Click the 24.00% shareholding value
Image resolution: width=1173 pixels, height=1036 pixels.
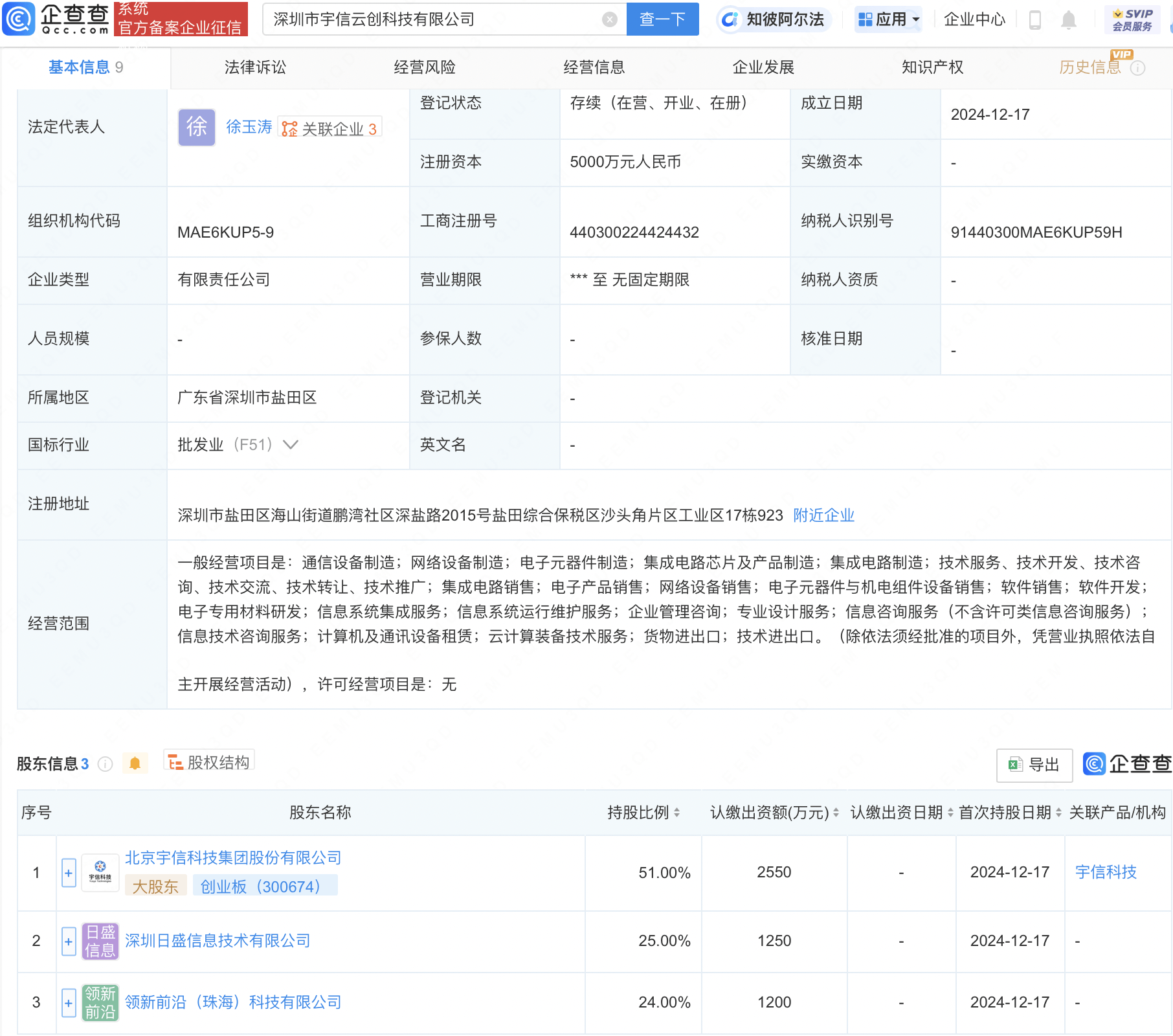click(x=664, y=1003)
